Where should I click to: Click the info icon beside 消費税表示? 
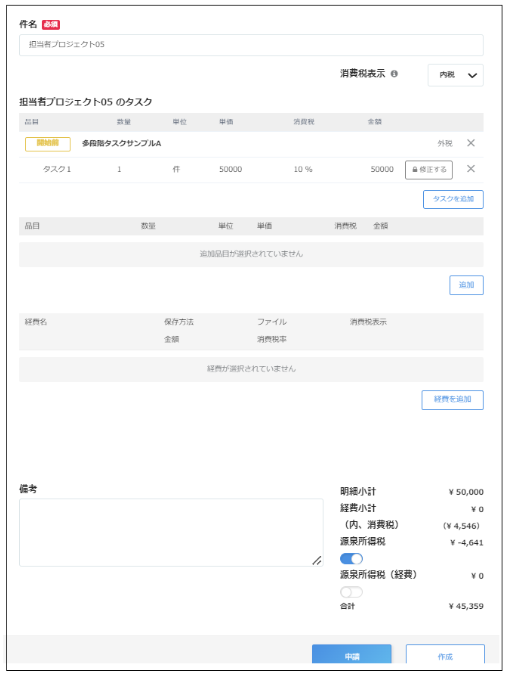coord(394,74)
